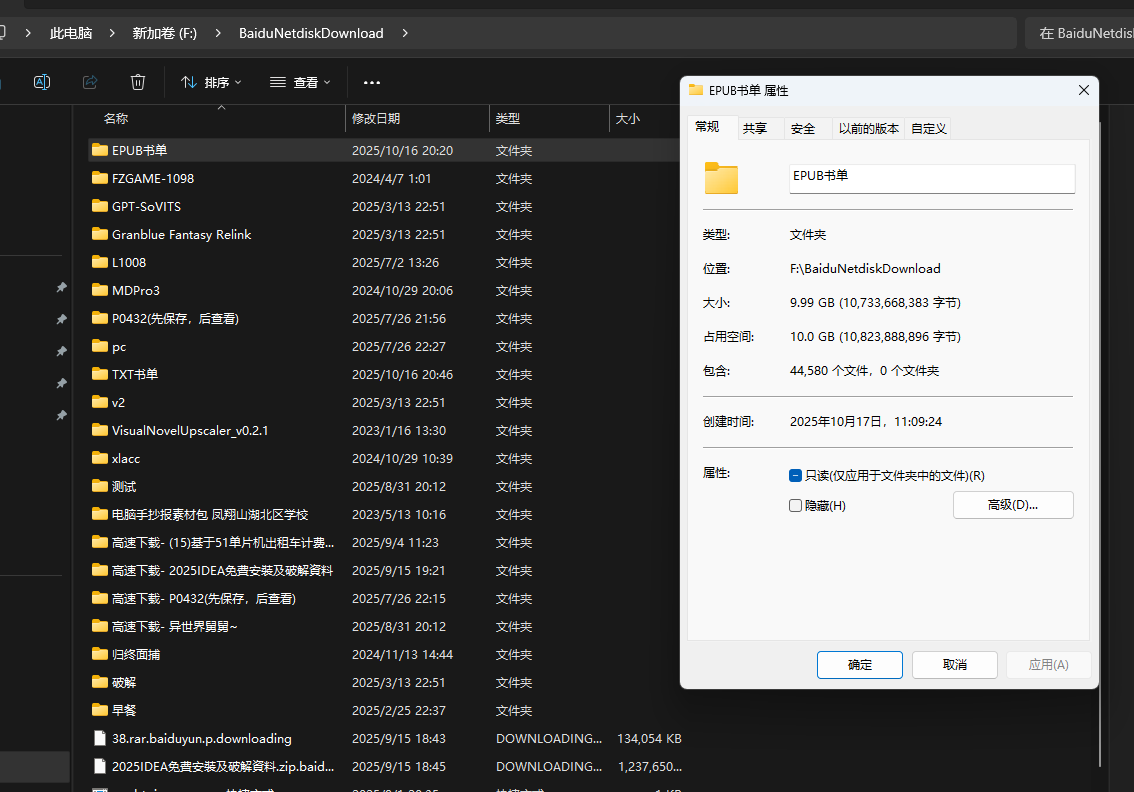Click the Share icon in the toolbar

point(90,82)
